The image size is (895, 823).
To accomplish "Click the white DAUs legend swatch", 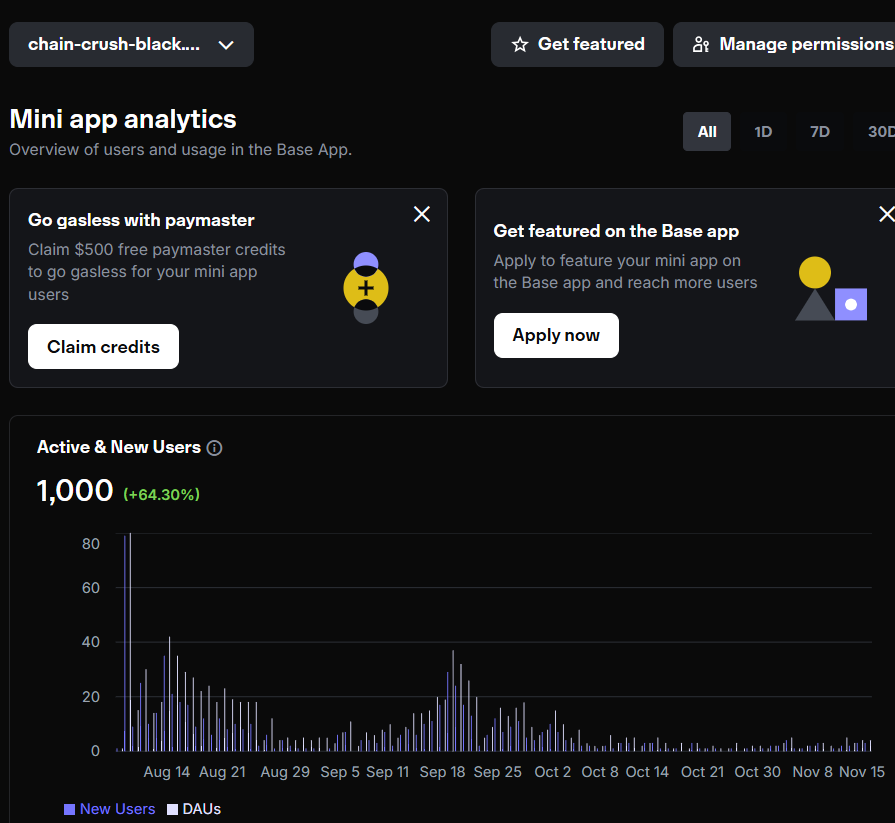I will point(172,809).
